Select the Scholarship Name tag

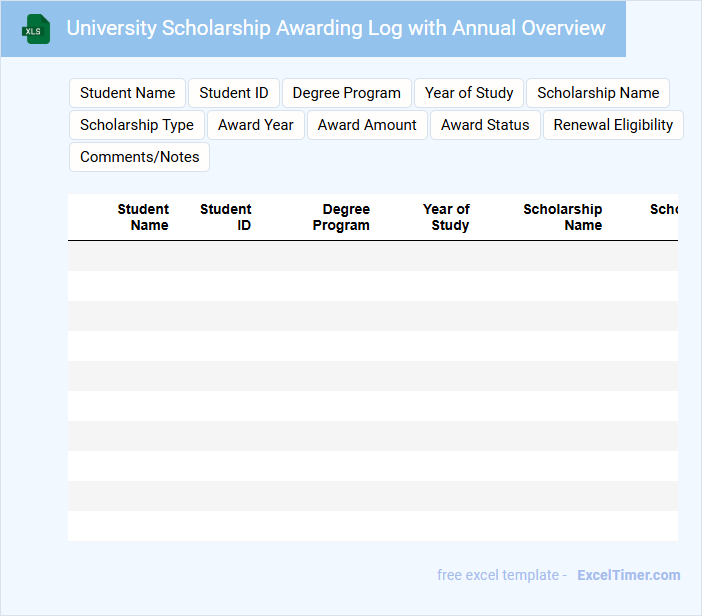click(598, 93)
